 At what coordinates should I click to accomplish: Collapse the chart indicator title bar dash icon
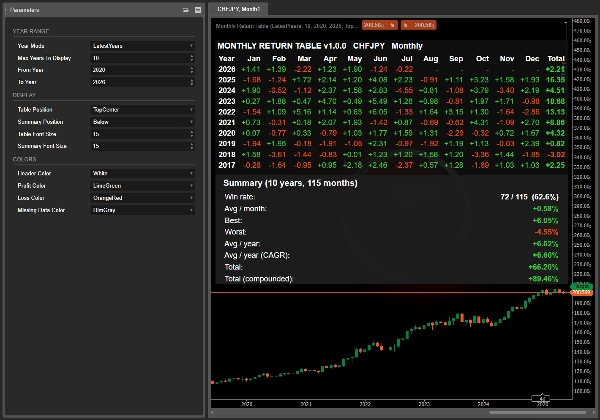(x=566, y=23)
